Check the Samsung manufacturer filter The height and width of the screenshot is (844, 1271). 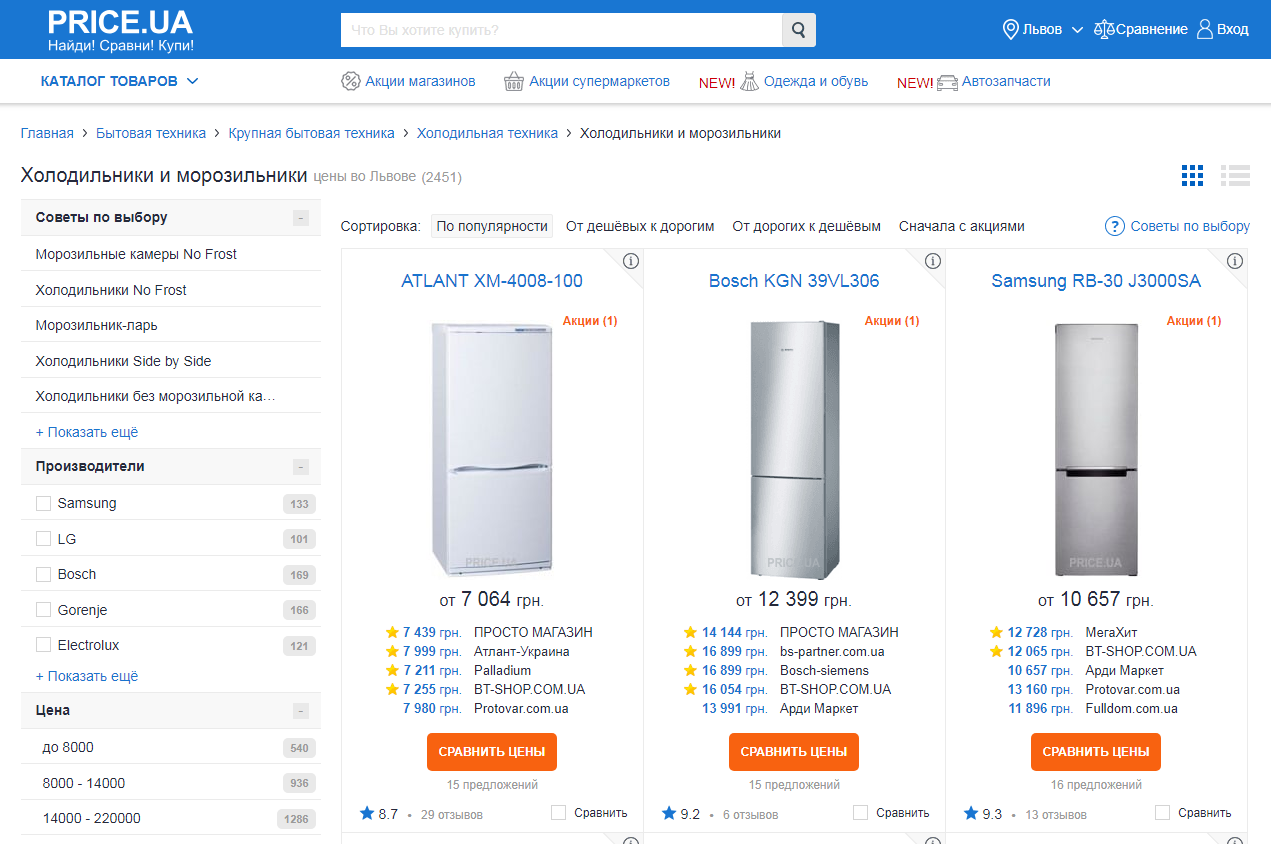tap(43, 503)
